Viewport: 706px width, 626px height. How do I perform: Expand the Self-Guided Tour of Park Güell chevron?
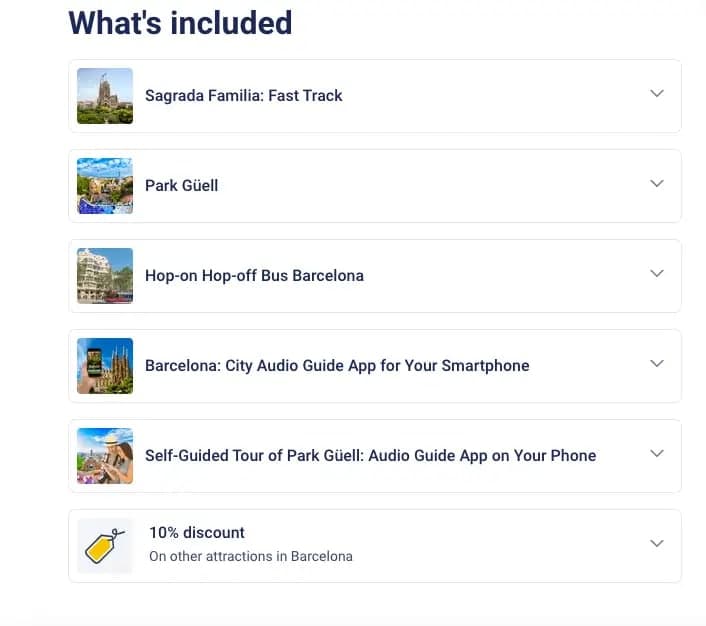pos(657,454)
